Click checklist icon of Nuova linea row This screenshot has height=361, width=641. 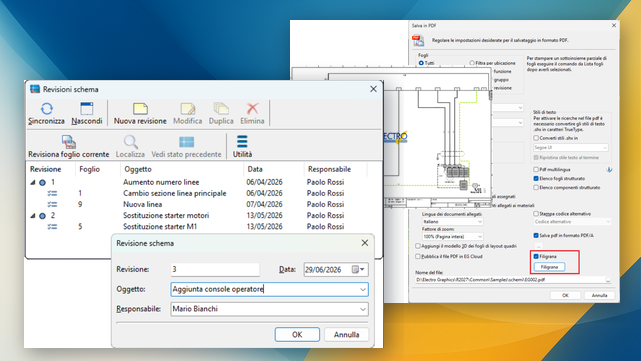click(x=52, y=204)
